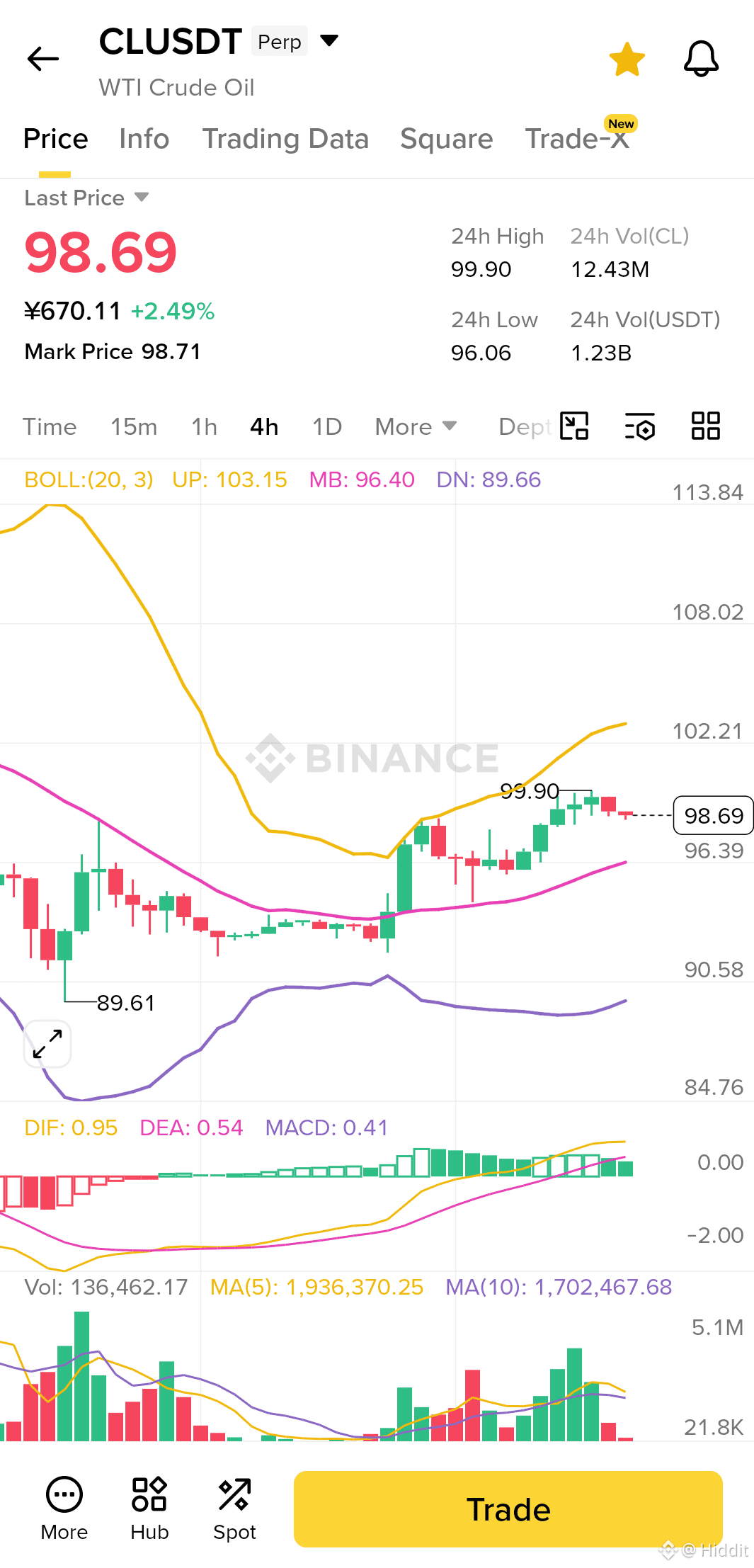This screenshot has width=754, height=1568.
Task: Toggle the favorite star icon
Action: click(627, 59)
